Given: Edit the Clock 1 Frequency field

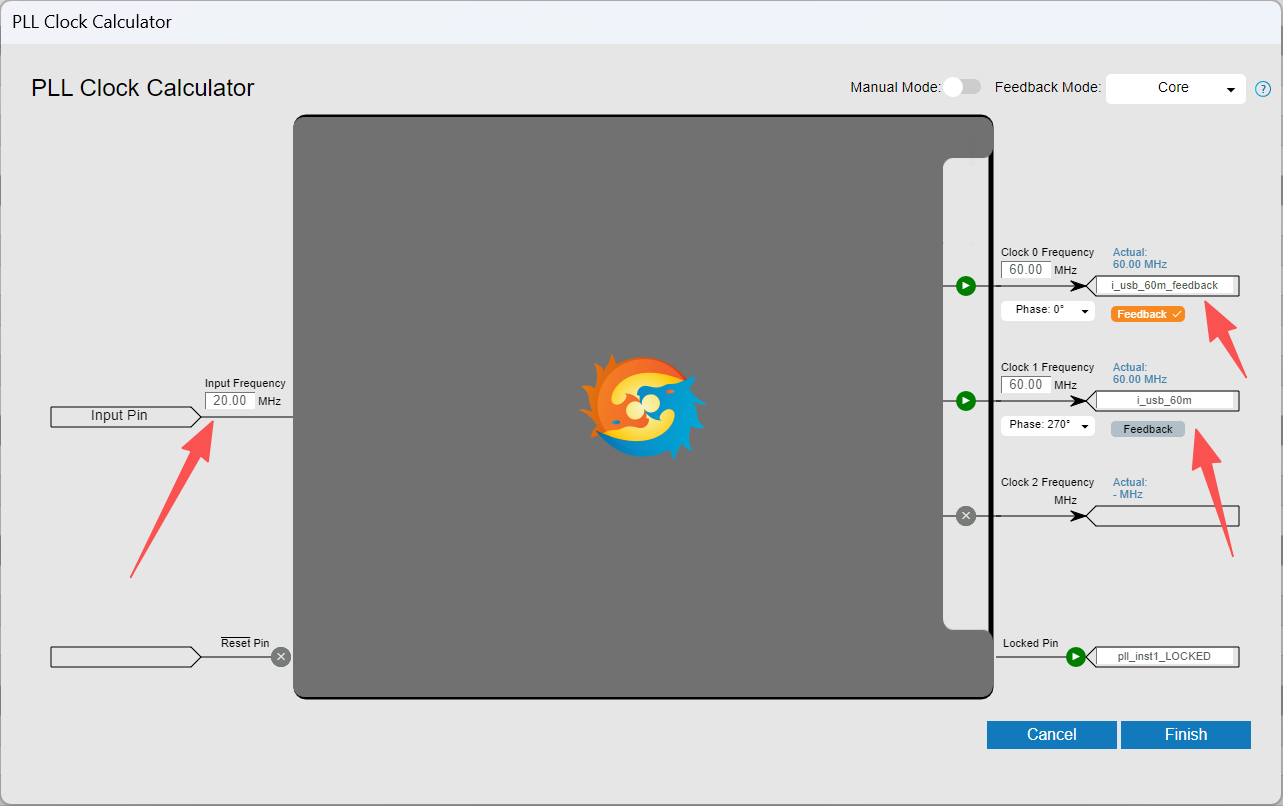Looking at the screenshot, I should click(1026, 385).
